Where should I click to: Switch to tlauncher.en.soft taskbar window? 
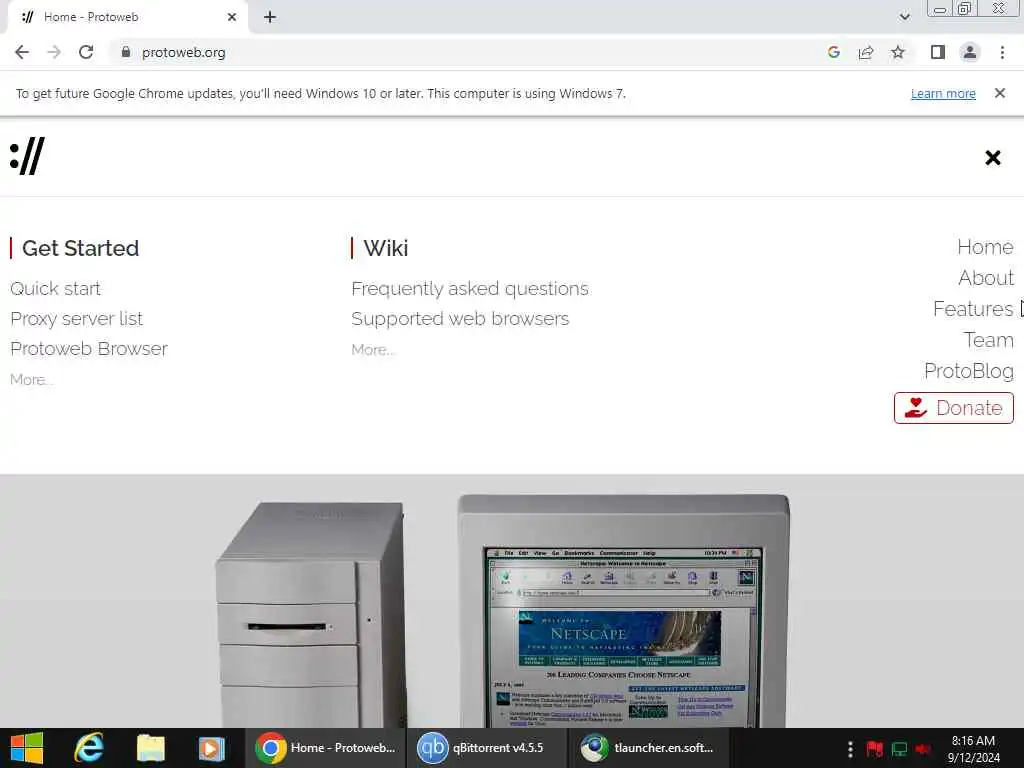tap(650, 748)
